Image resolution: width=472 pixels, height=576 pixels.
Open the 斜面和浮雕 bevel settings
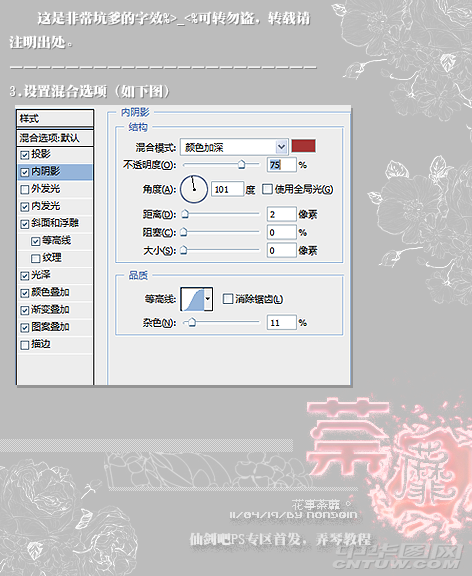point(55,223)
